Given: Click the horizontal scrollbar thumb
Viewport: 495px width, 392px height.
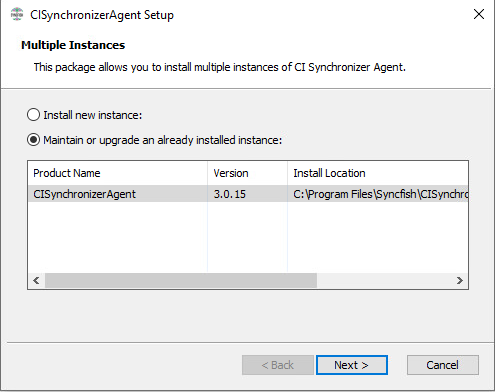Looking at the screenshot, I should pyautogui.click(x=181, y=281).
